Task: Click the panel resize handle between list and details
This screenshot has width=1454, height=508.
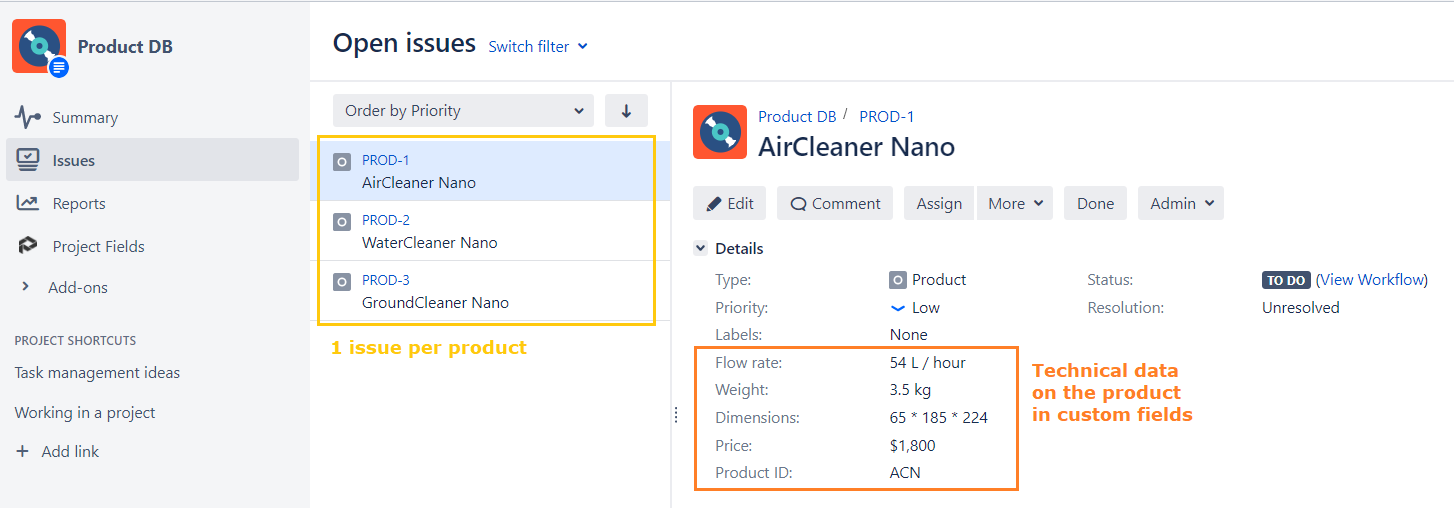Action: [676, 414]
